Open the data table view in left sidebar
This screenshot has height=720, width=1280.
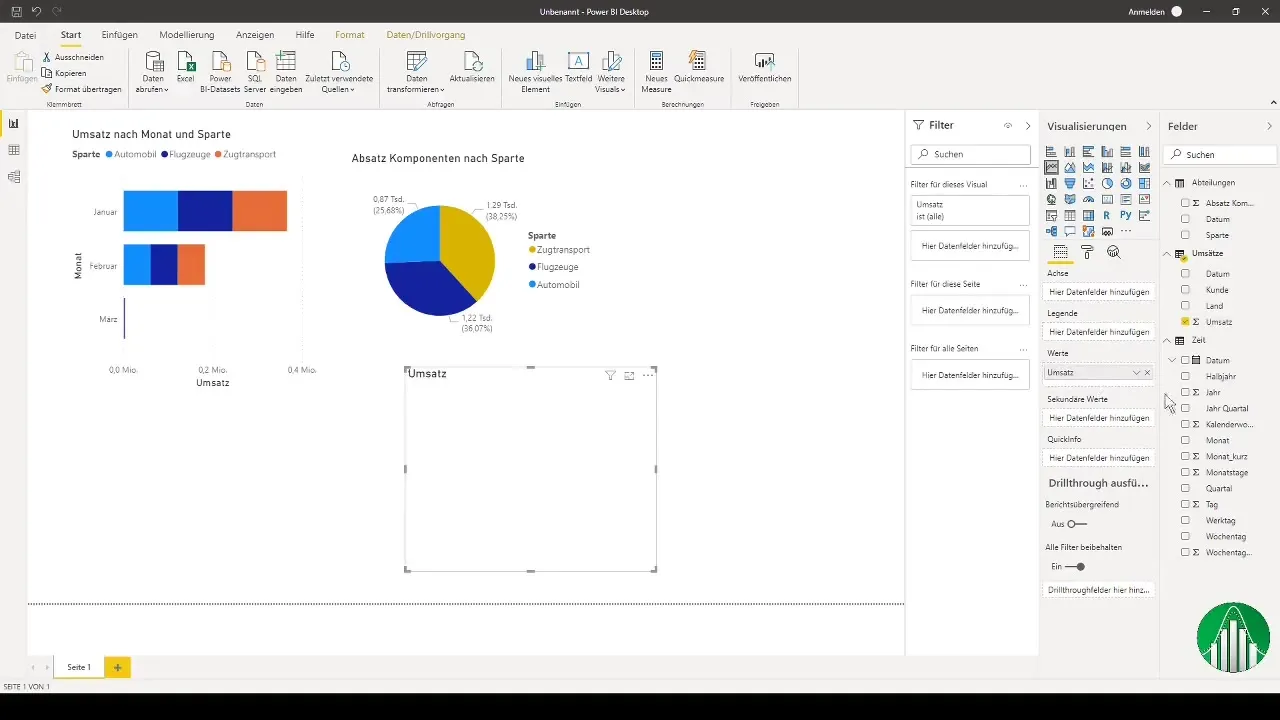13,150
